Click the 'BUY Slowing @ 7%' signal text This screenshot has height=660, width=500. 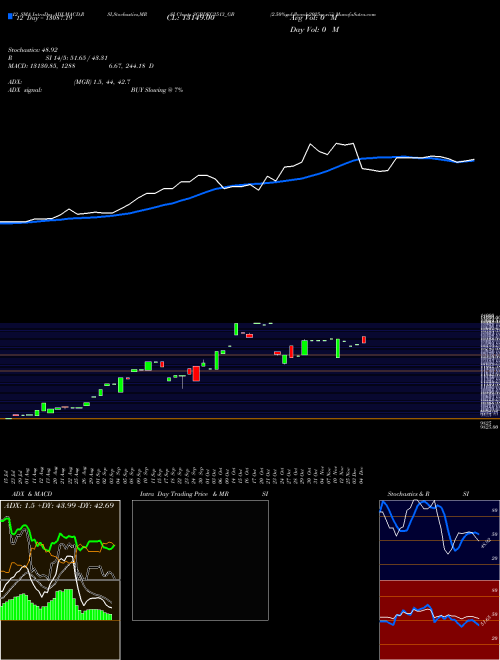pos(157,90)
